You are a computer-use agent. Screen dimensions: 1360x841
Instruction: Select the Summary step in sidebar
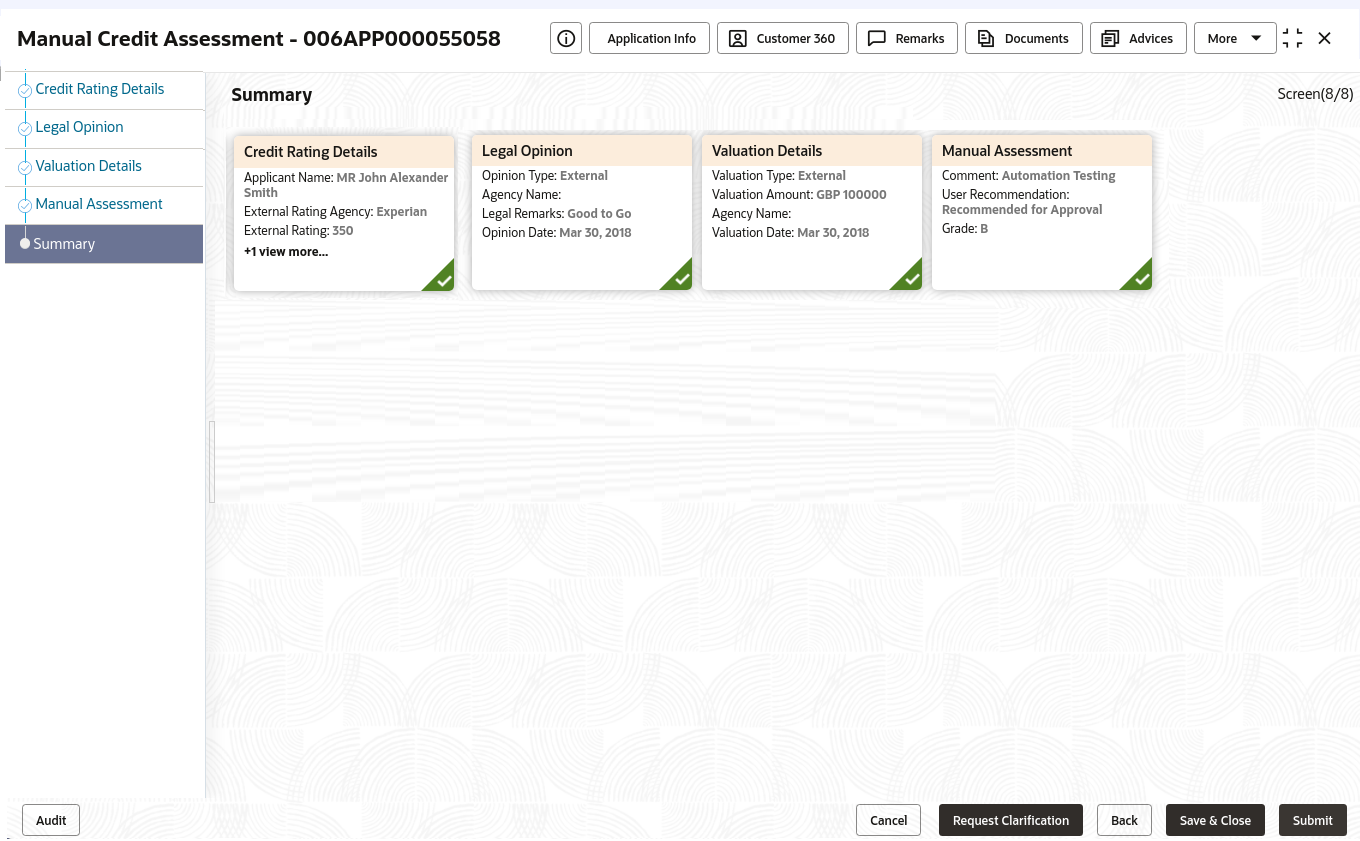(104, 244)
